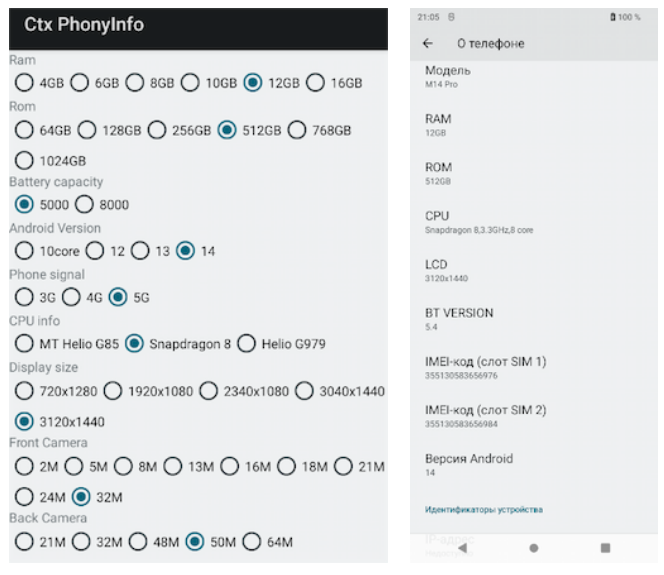Select 16GB Ram option
The height and width of the screenshot is (575, 664).
tap(316, 83)
